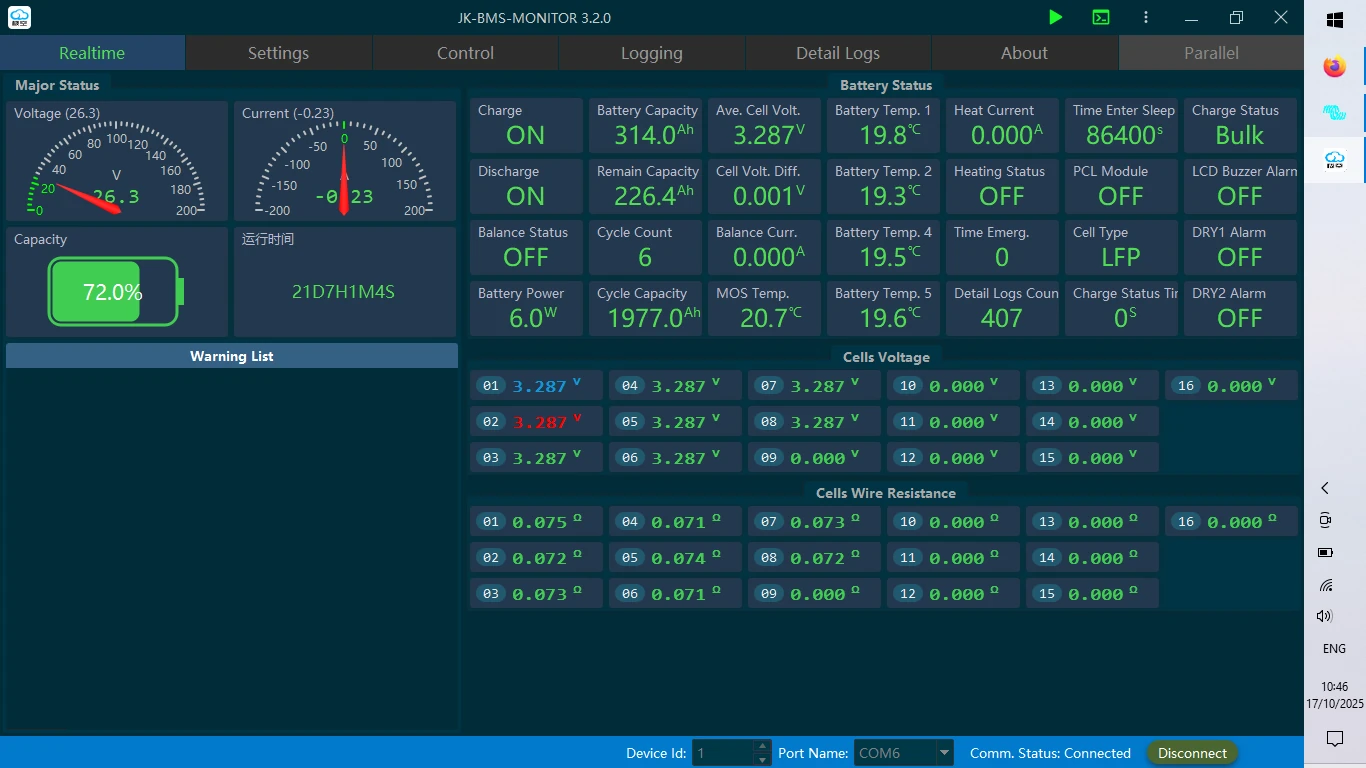Click Battery Capacity 314.0Ah value
Screen dimensions: 1366x768
tap(654, 135)
